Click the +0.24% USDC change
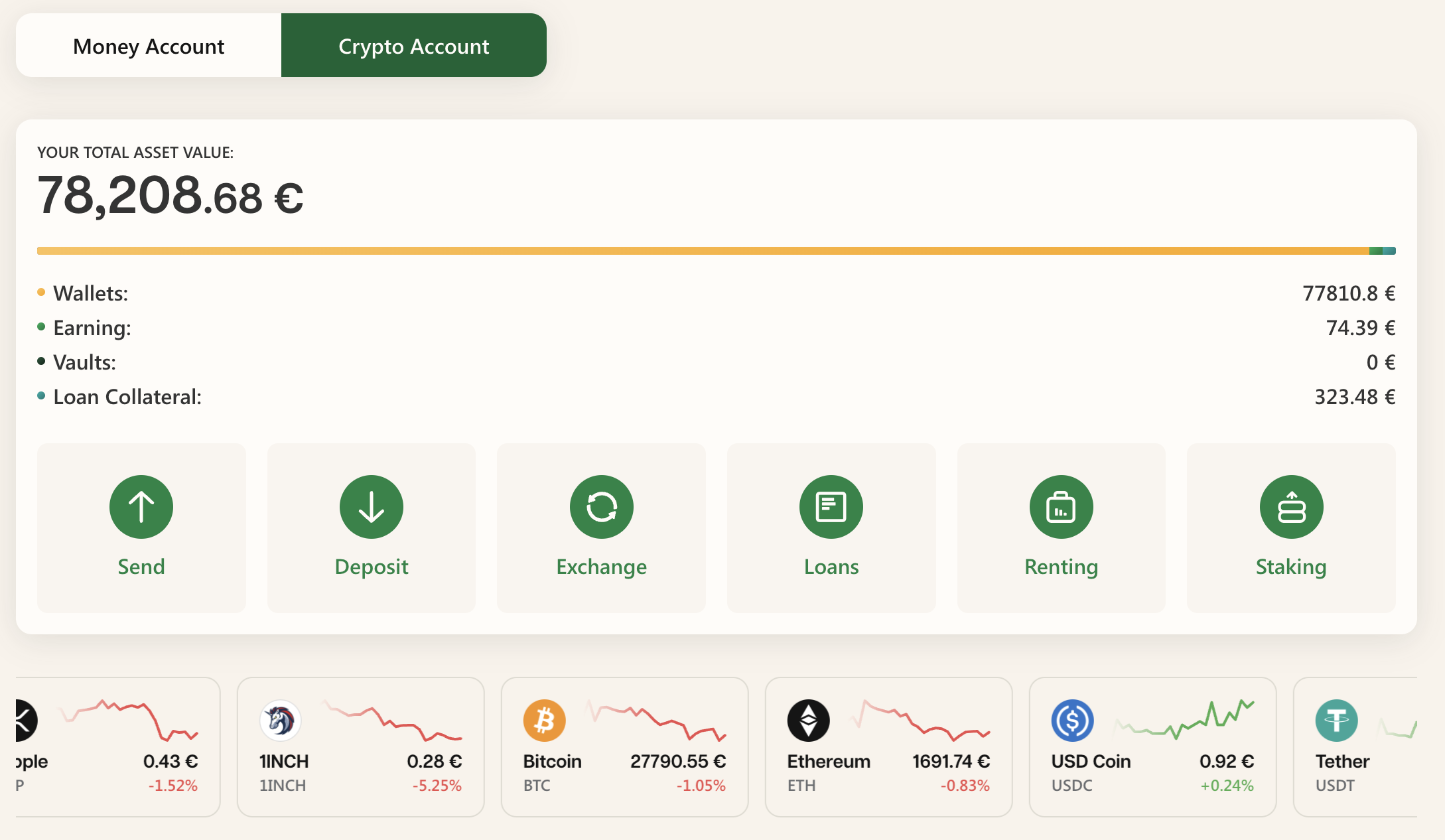The height and width of the screenshot is (840, 1445). (x=1227, y=786)
